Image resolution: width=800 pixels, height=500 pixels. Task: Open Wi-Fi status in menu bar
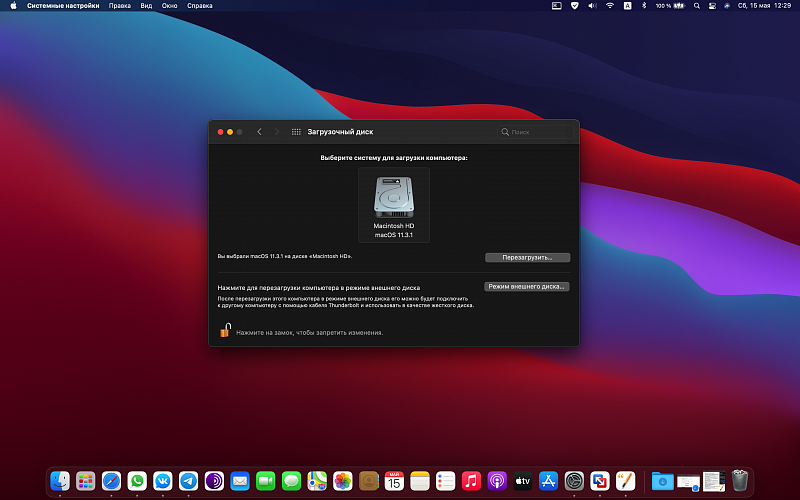[609, 6]
